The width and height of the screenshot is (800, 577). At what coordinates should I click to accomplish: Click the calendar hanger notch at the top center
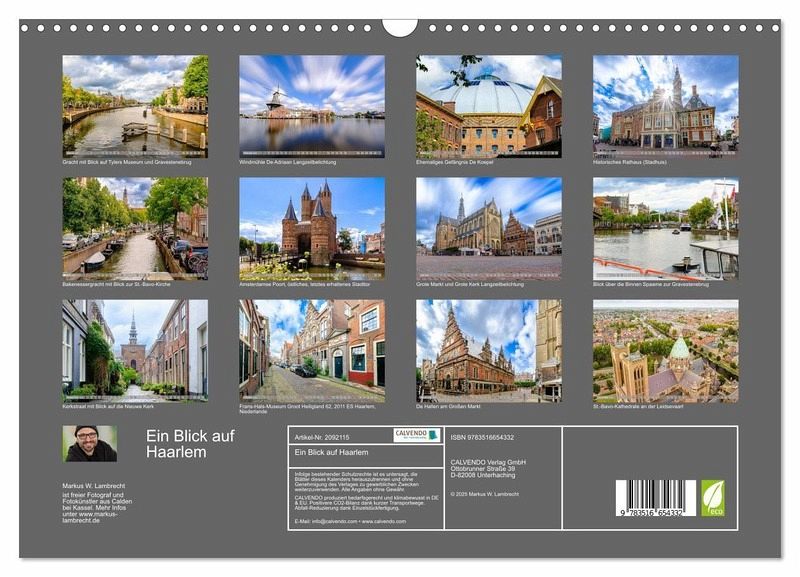point(399,28)
